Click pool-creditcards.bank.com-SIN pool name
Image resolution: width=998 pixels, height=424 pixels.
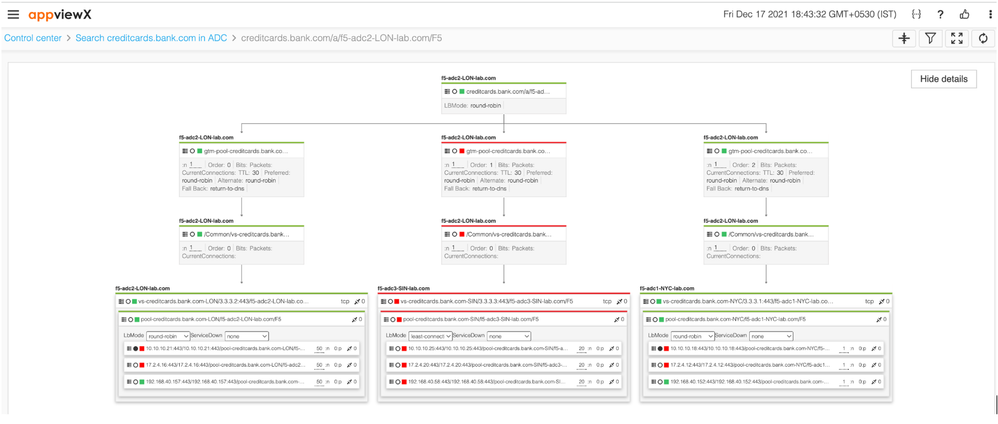click(472, 319)
